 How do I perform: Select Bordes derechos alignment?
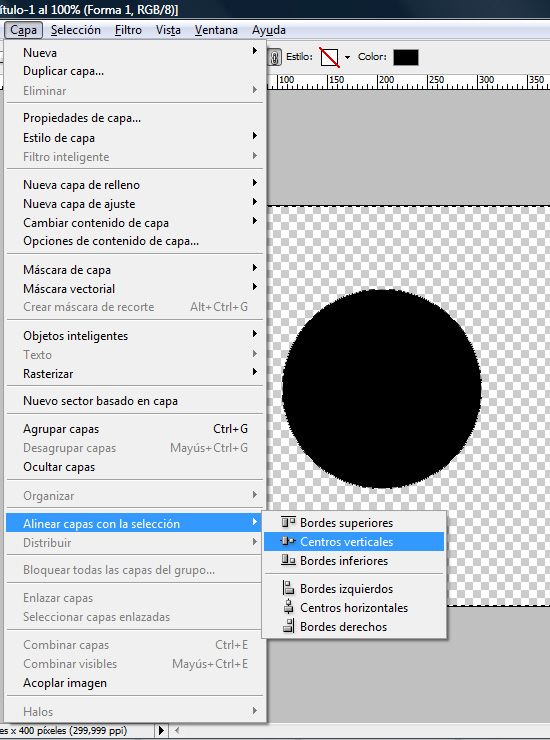coord(354,626)
